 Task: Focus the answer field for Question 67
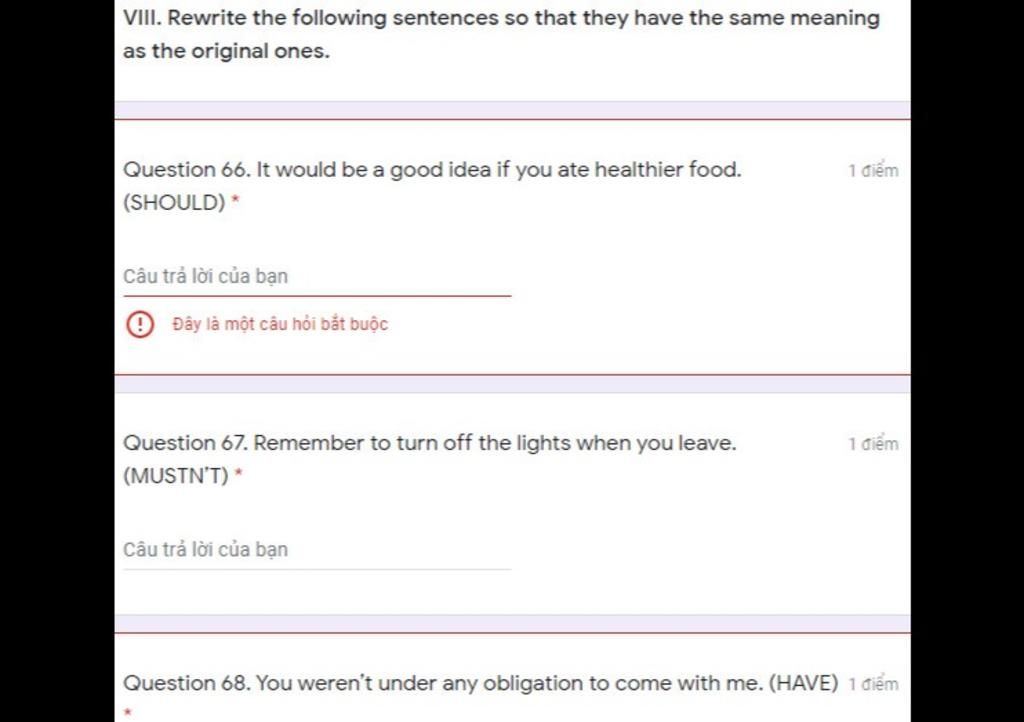pyautogui.click(x=317, y=550)
